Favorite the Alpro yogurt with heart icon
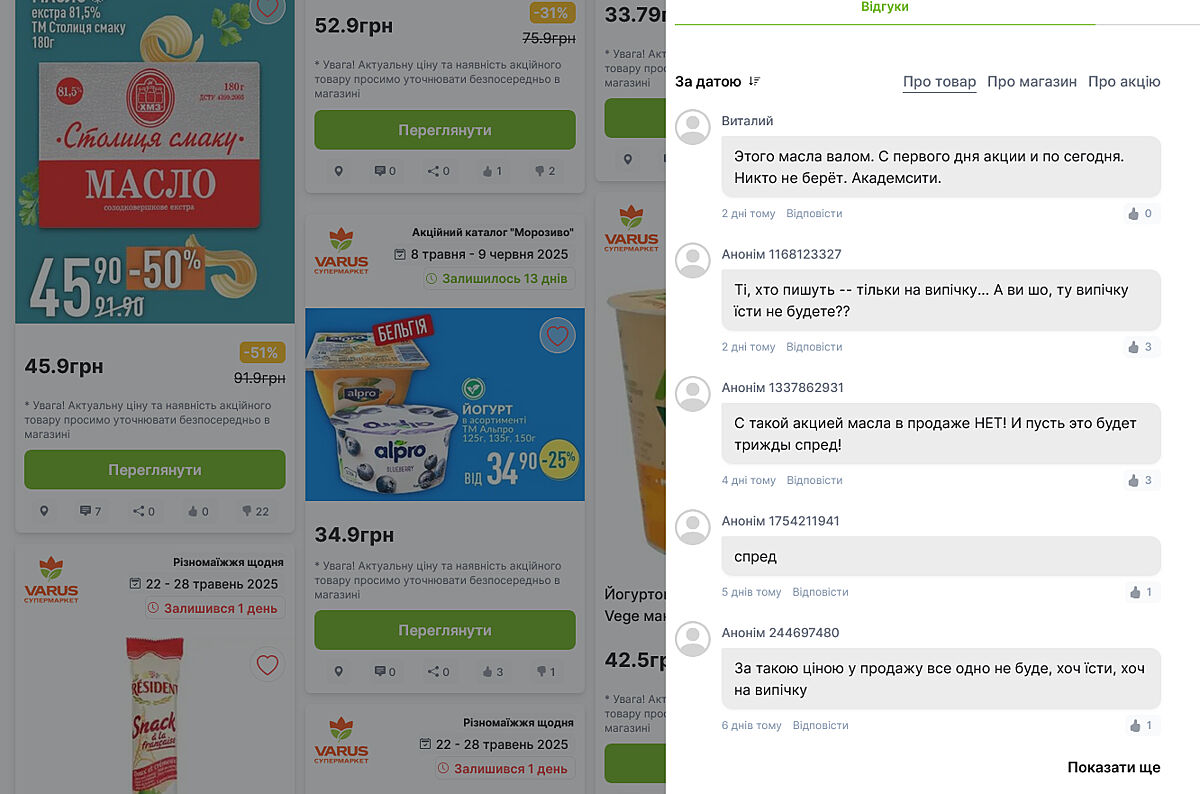This screenshot has height=794, width=1200. point(557,335)
